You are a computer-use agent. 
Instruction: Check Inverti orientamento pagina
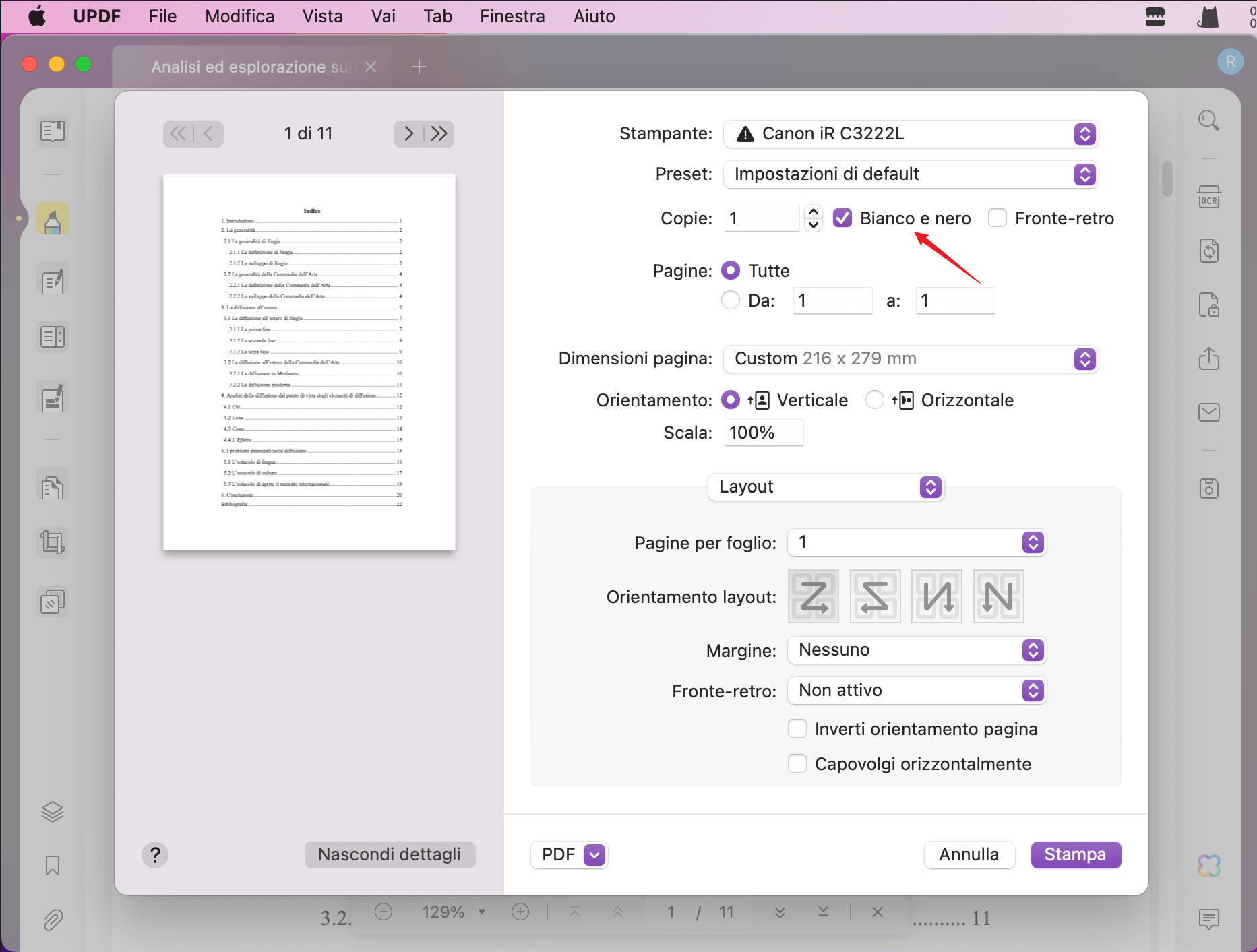pyautogui.click(x=797, y=729)
